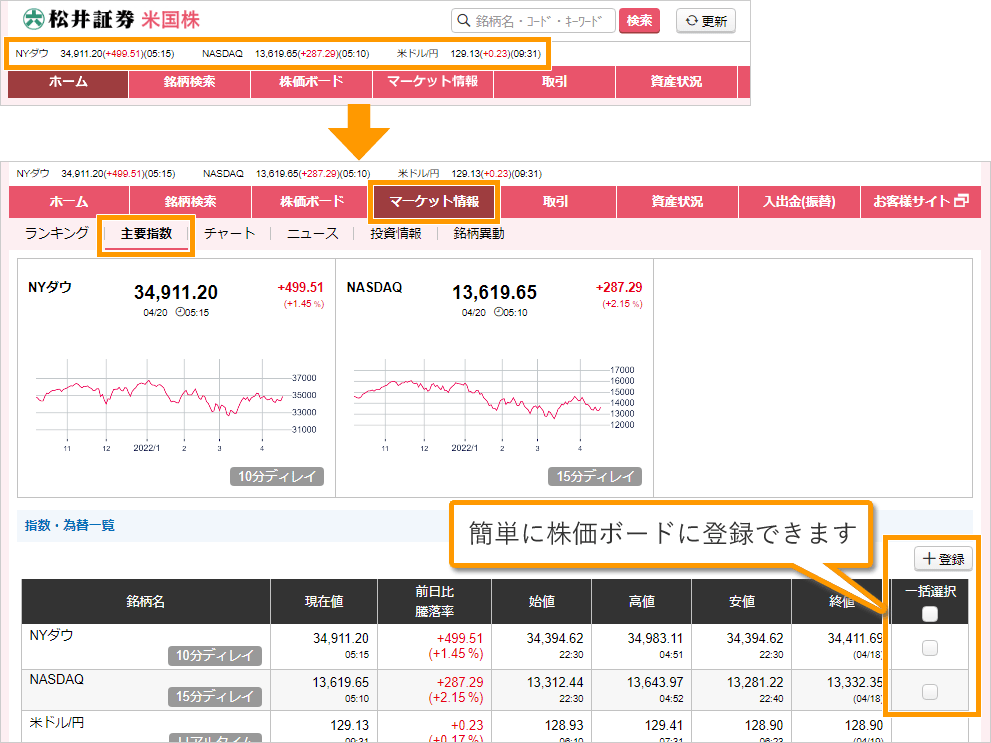
Task: Check the NASDAQ row checkbox
Action: [x=930, y=692]
